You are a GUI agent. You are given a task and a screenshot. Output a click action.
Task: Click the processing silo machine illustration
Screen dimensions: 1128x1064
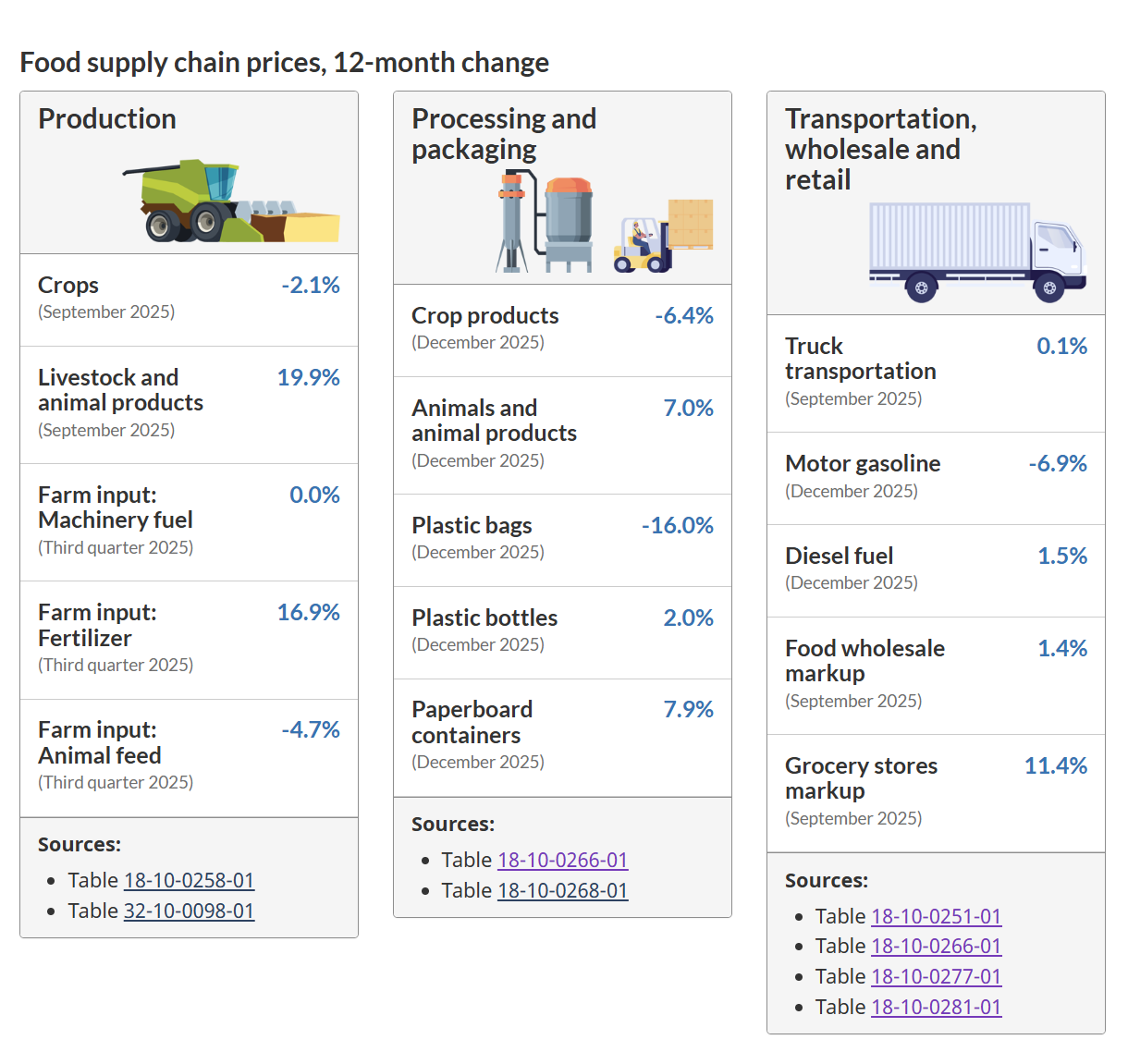pyautogui.click(x=546, y=224)
